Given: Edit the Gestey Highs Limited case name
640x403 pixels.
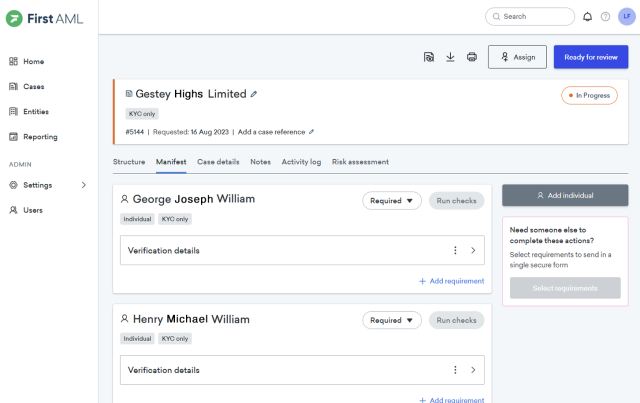Looking at the screenshot, I should (254, 94).
